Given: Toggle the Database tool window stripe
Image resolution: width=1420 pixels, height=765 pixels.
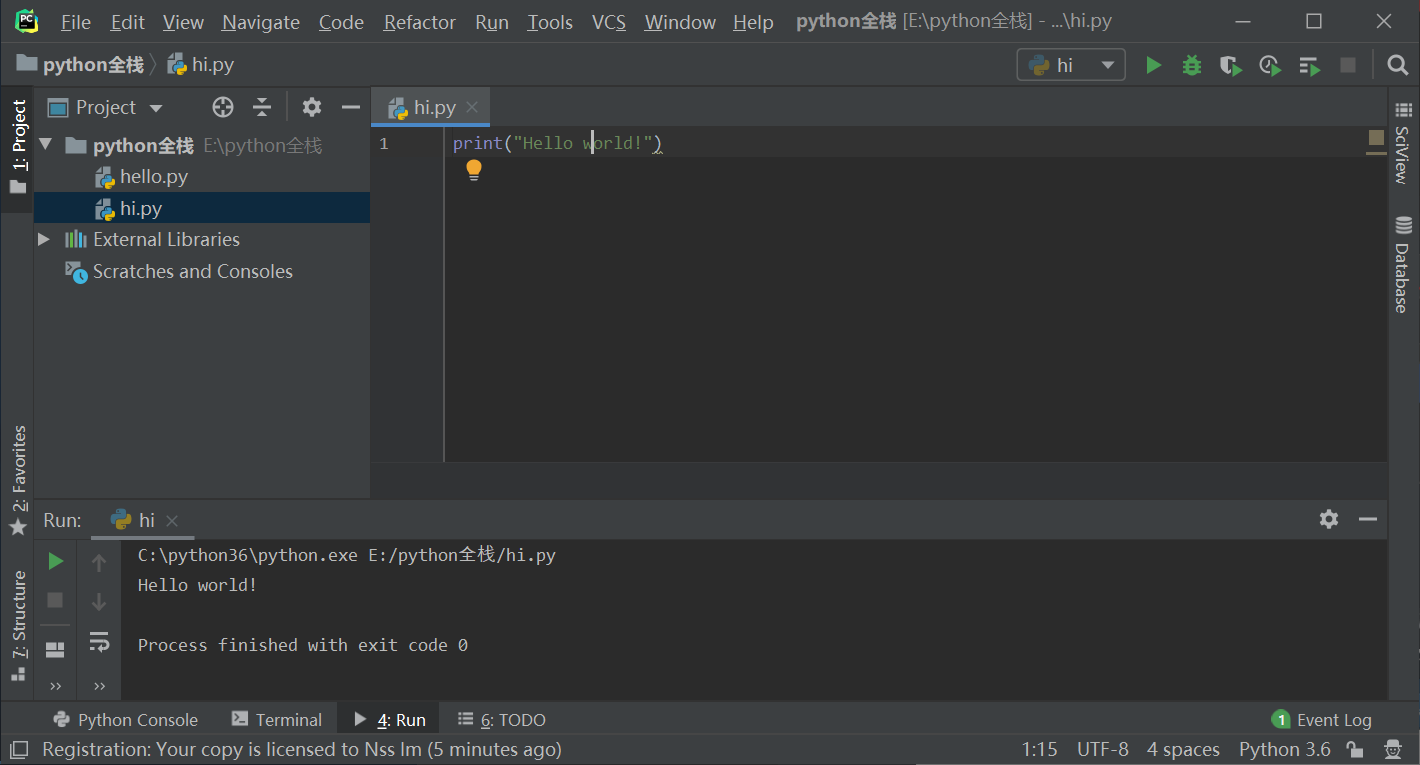Looking at the screenshot, I should (x=1403, y=264).
